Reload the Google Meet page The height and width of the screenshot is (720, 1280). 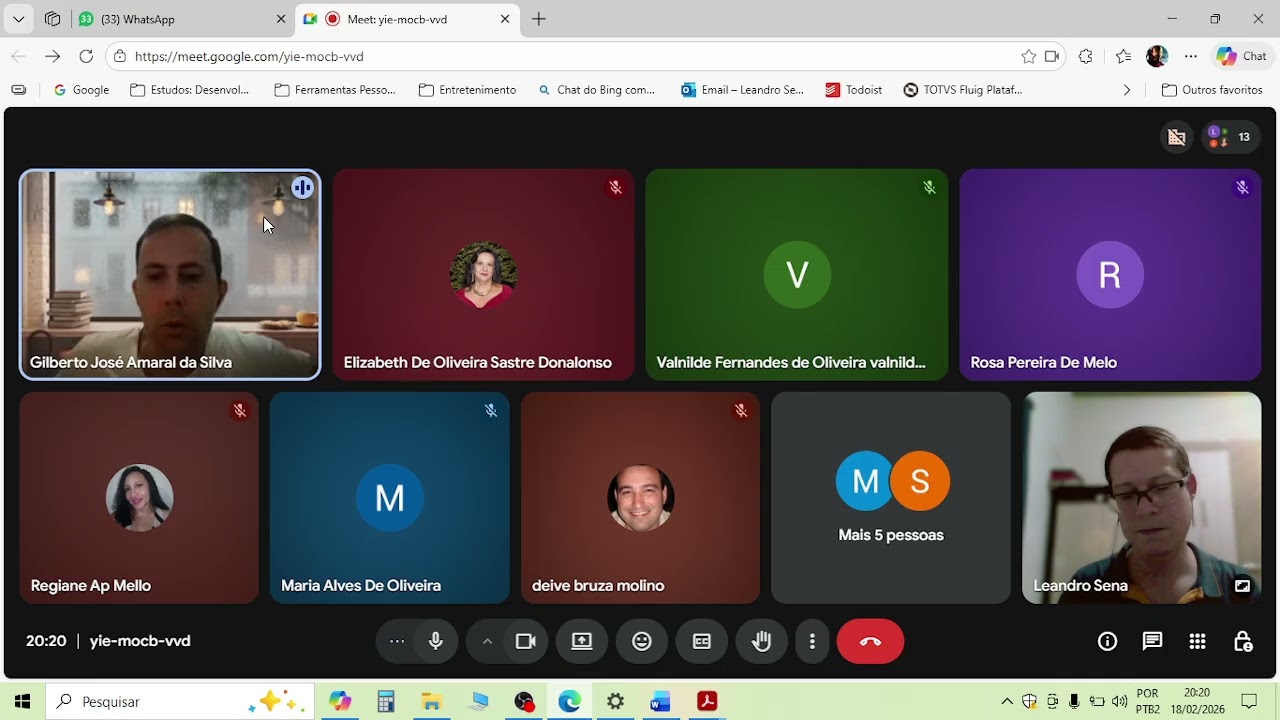tap(86, 57)
